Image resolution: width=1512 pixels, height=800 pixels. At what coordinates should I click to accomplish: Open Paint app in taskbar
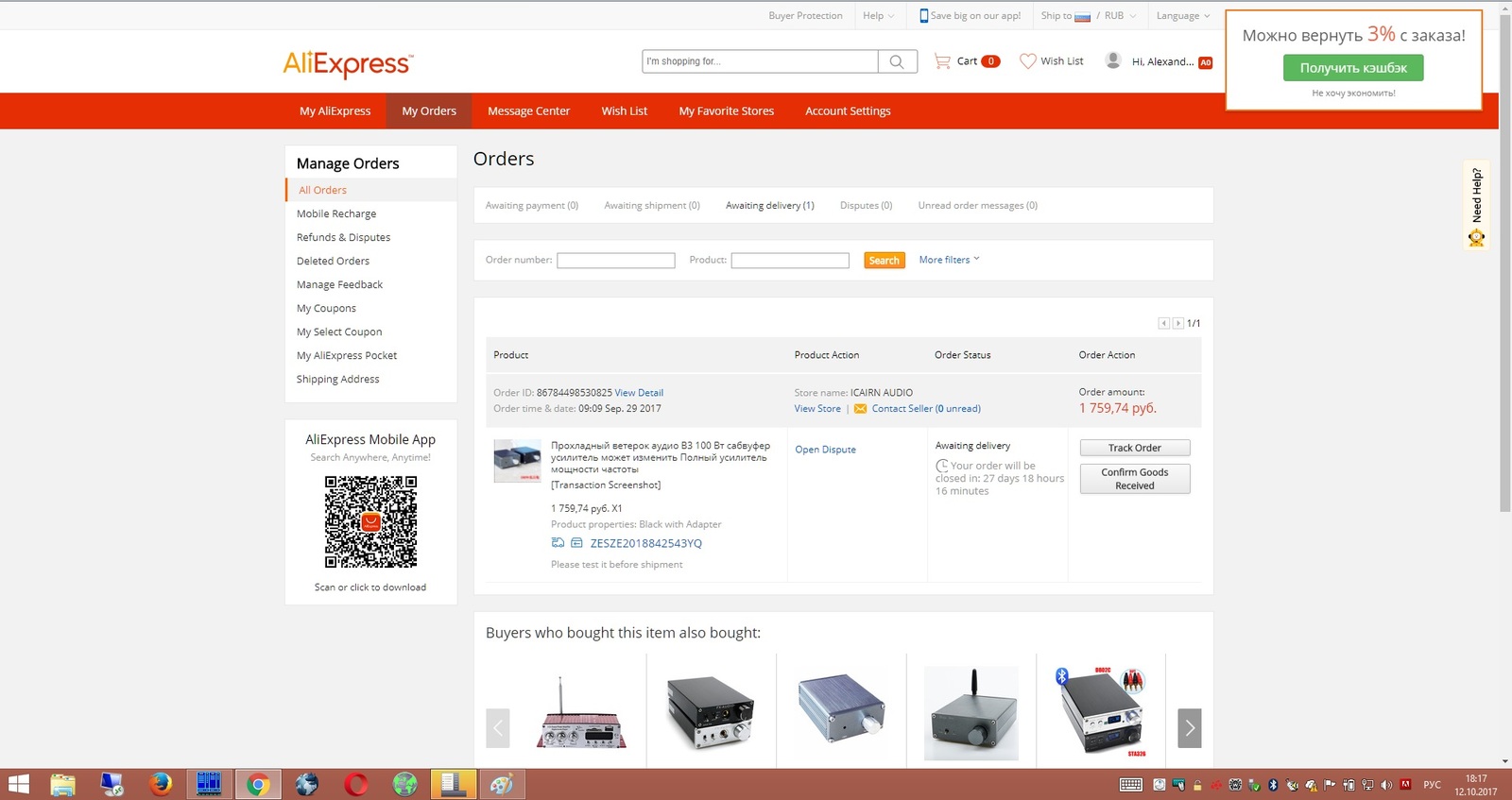click(x=502, y=784)
